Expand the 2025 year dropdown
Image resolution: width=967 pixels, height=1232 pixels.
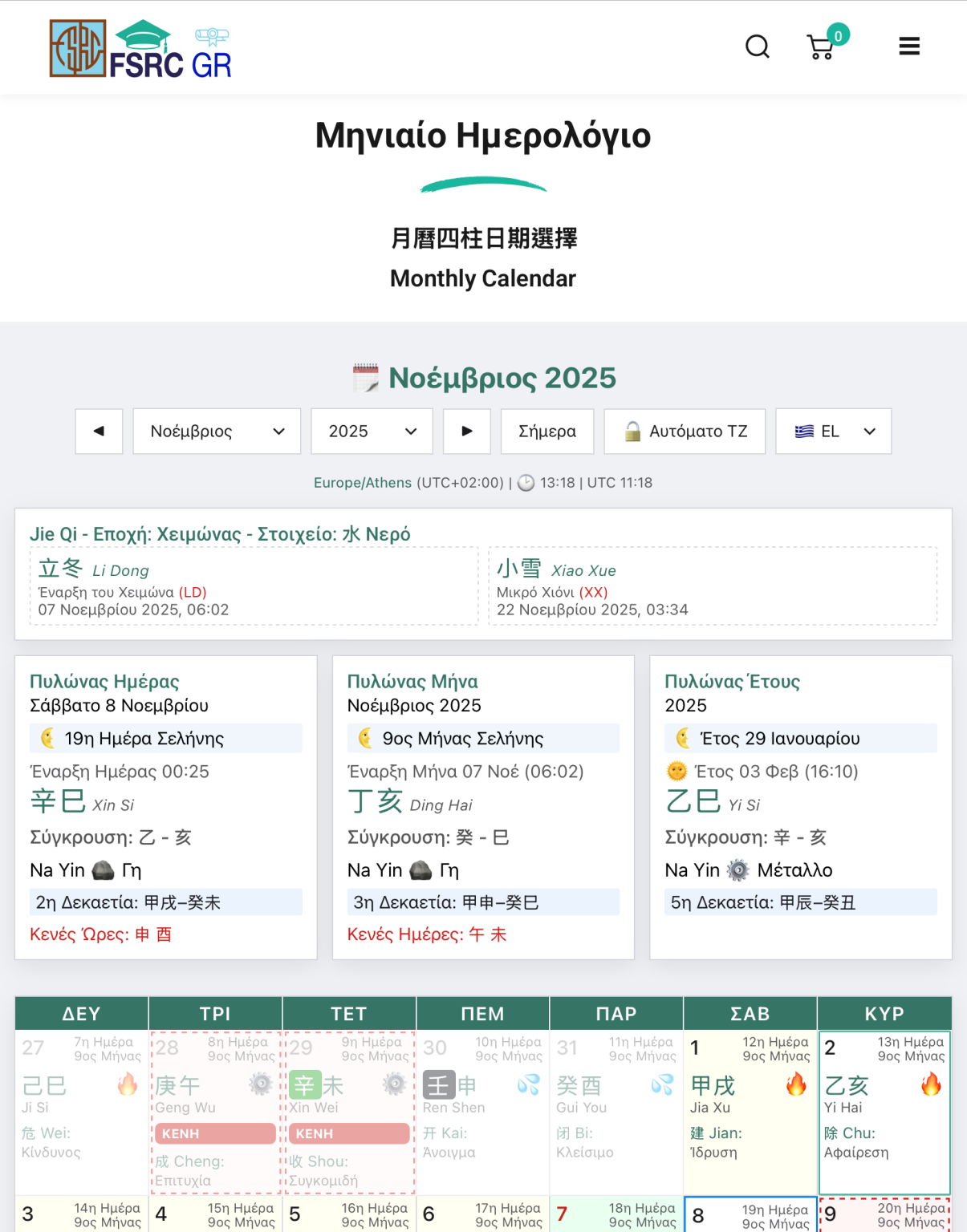pyautogui.click(x=372, y=432)
